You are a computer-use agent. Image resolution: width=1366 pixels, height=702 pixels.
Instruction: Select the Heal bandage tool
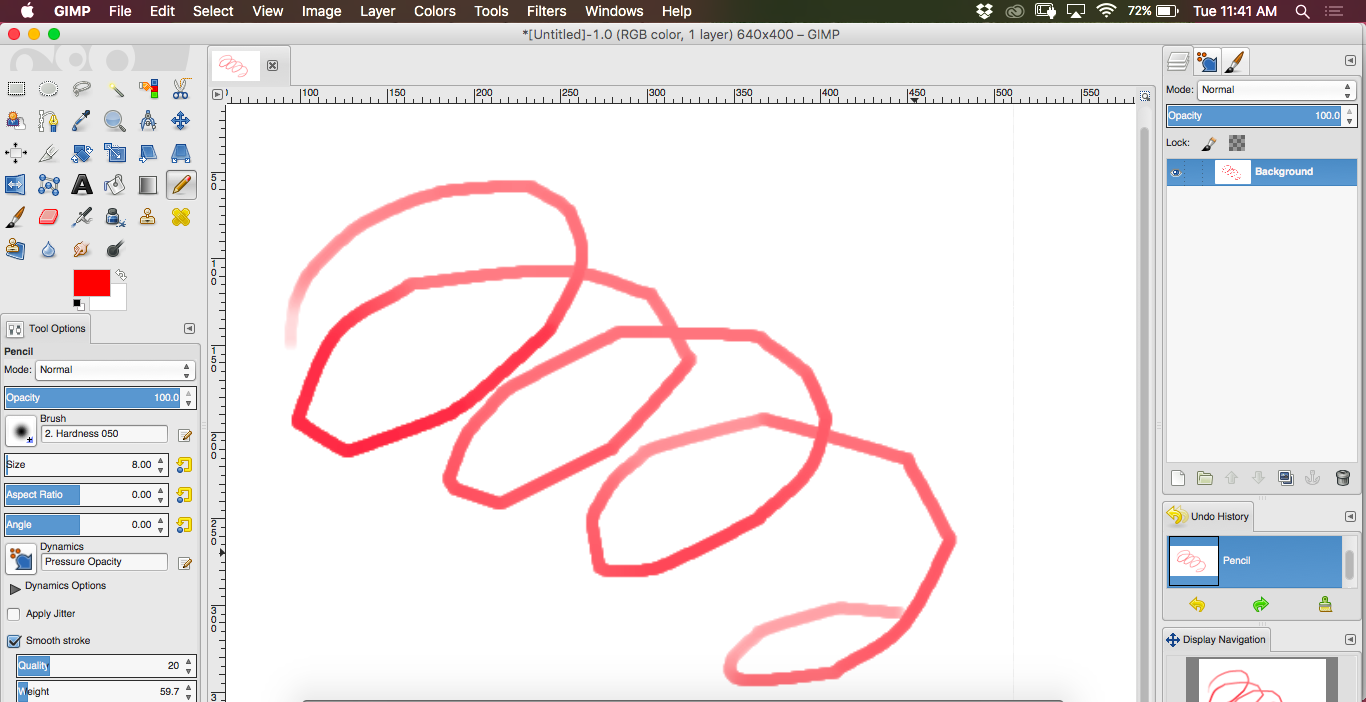[x=181, y=217]
